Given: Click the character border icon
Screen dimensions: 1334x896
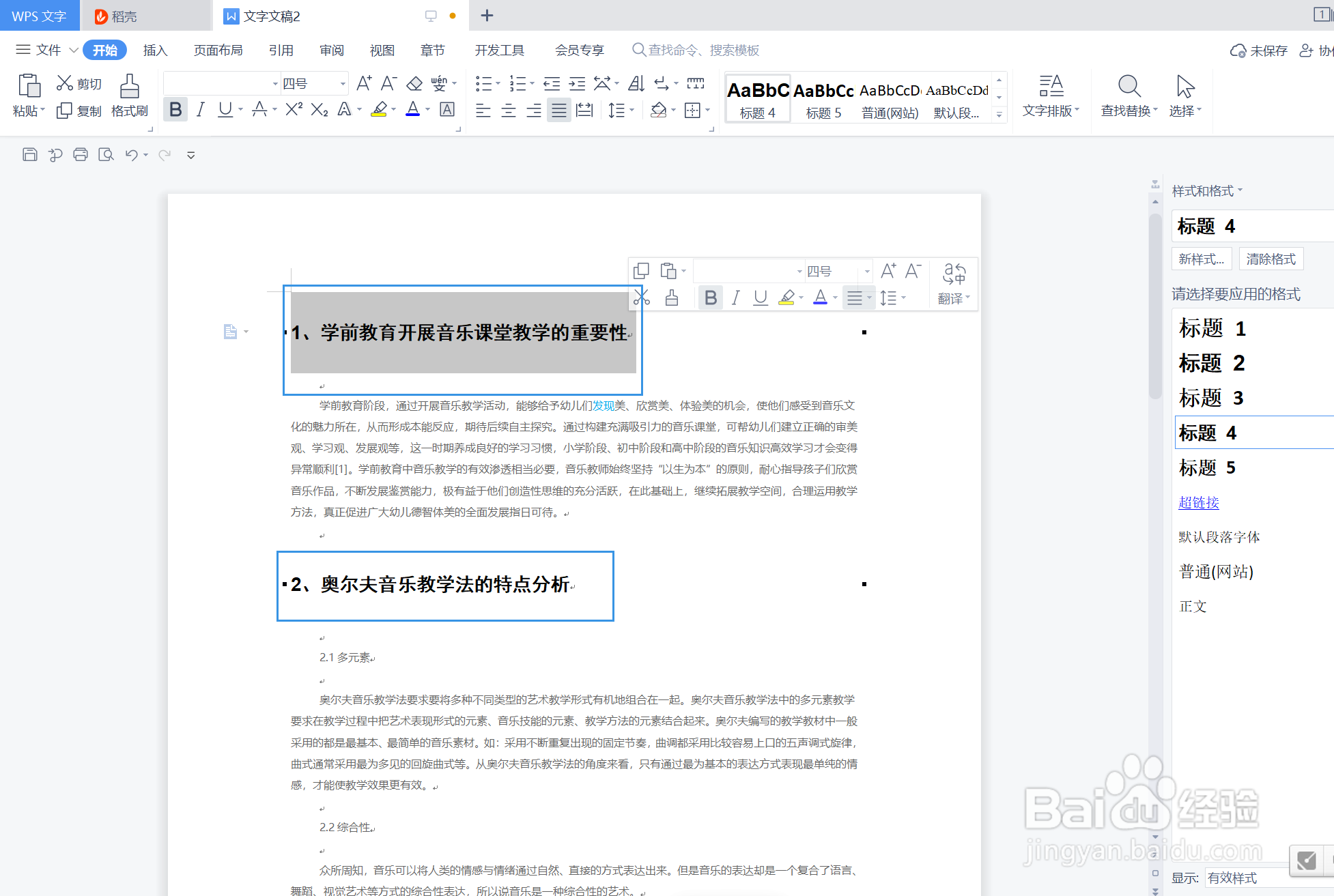Looking at the screenshot, I should (x=447, y=109).
